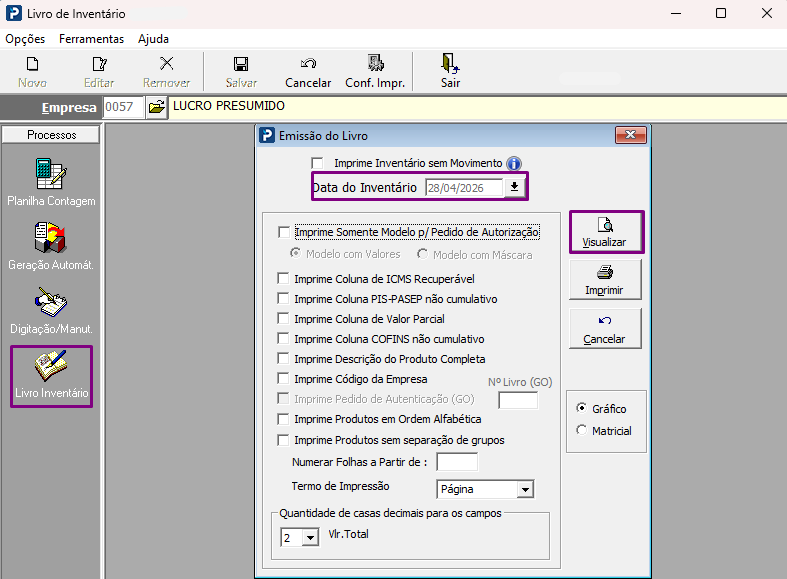Open Conf. Impr. printer settings
Viewport: 787px width, 579px height.
[x=375, y=63]
